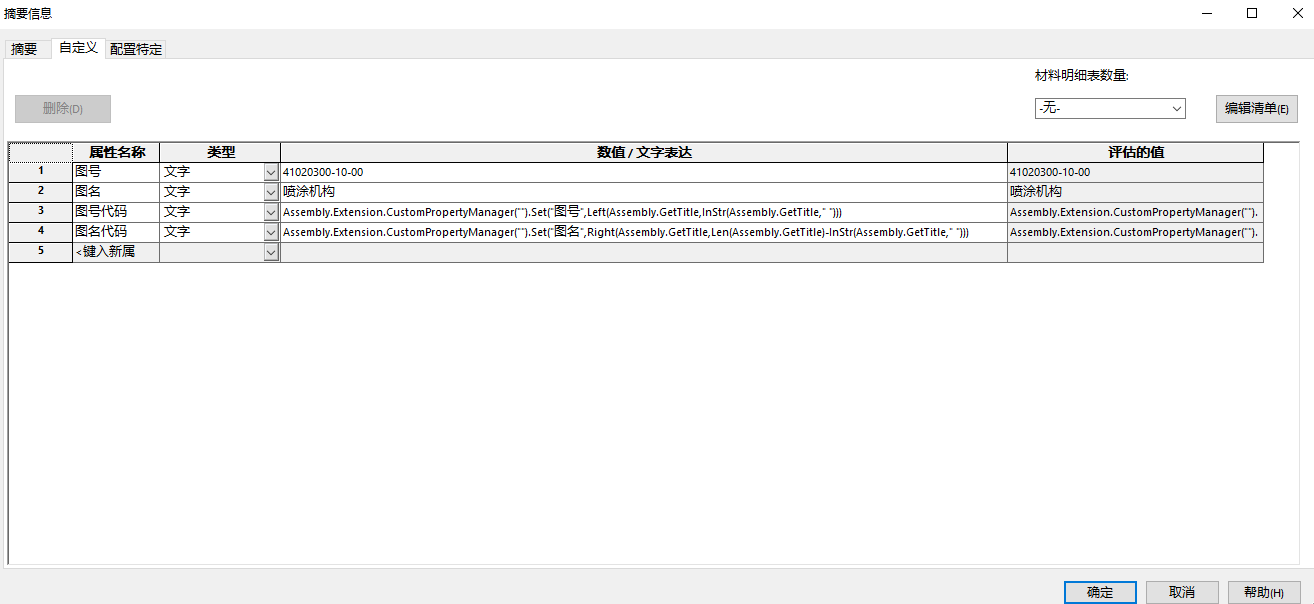The width and height of the screenshot is (1314, 604).
Task: Click evaluated value 41020300-10-00
Action: pos(1135,172)
